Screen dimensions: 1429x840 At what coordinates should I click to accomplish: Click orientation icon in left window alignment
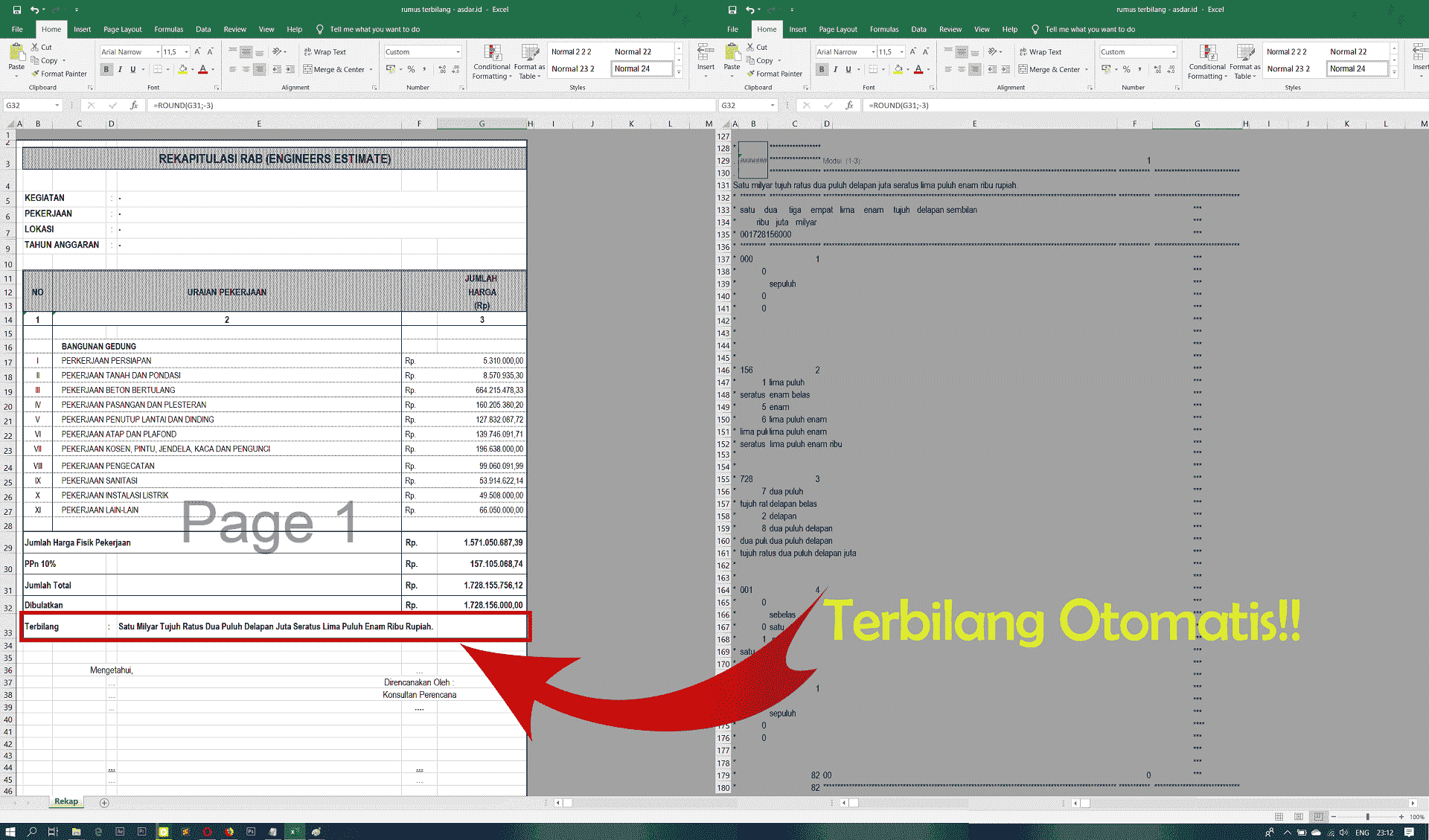278,51
